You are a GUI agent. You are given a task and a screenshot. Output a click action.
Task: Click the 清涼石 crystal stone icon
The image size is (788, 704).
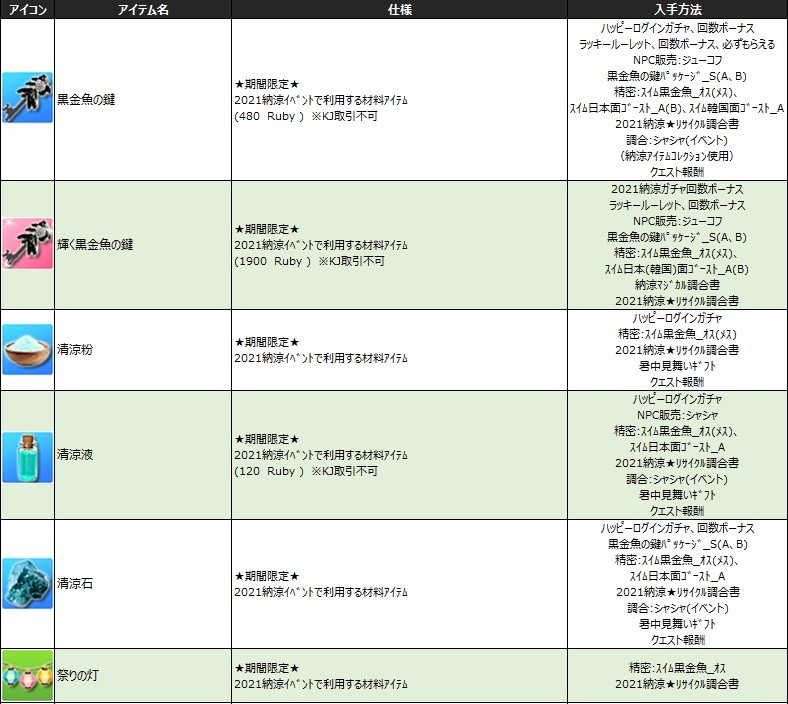click(x=28, y=583)
